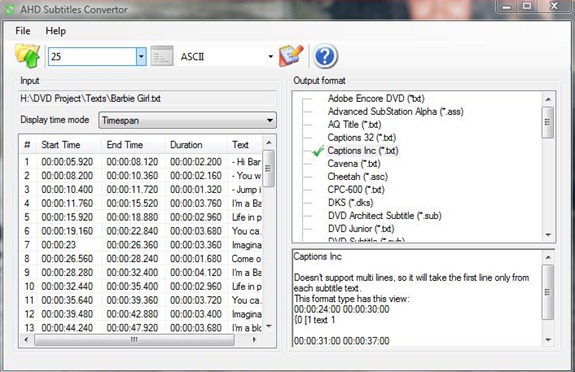This screenshot has width=575, height=372.
Task: Open the Display time mode Timespan dropdown
Action: [187, 120]
